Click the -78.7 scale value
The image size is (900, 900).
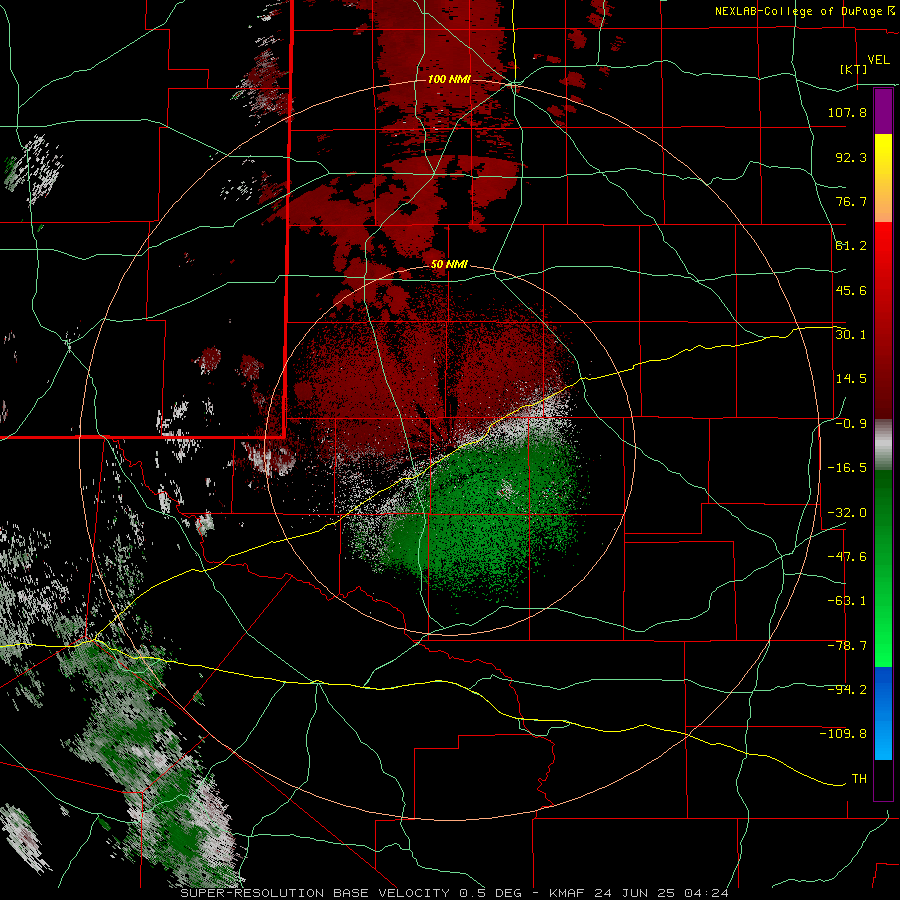click(847, 646)
